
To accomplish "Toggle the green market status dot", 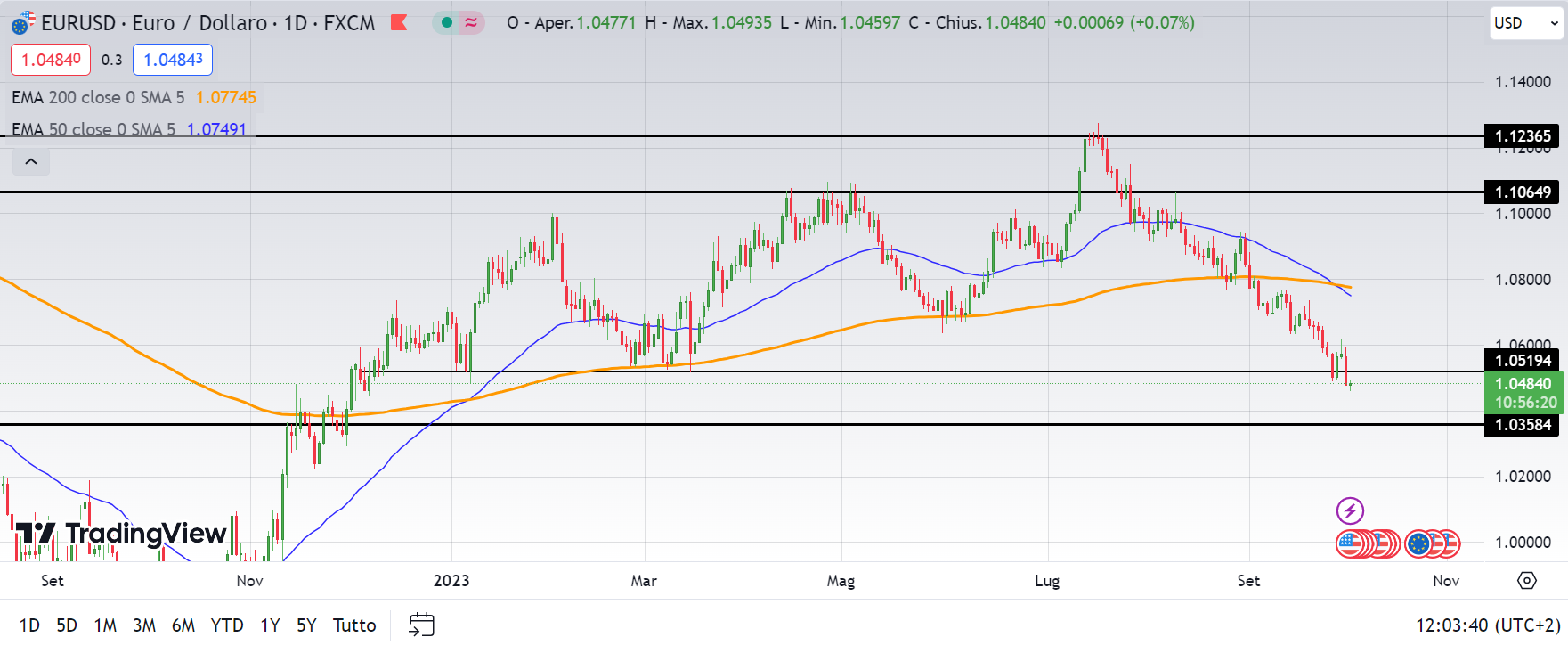I will (447, 23).
